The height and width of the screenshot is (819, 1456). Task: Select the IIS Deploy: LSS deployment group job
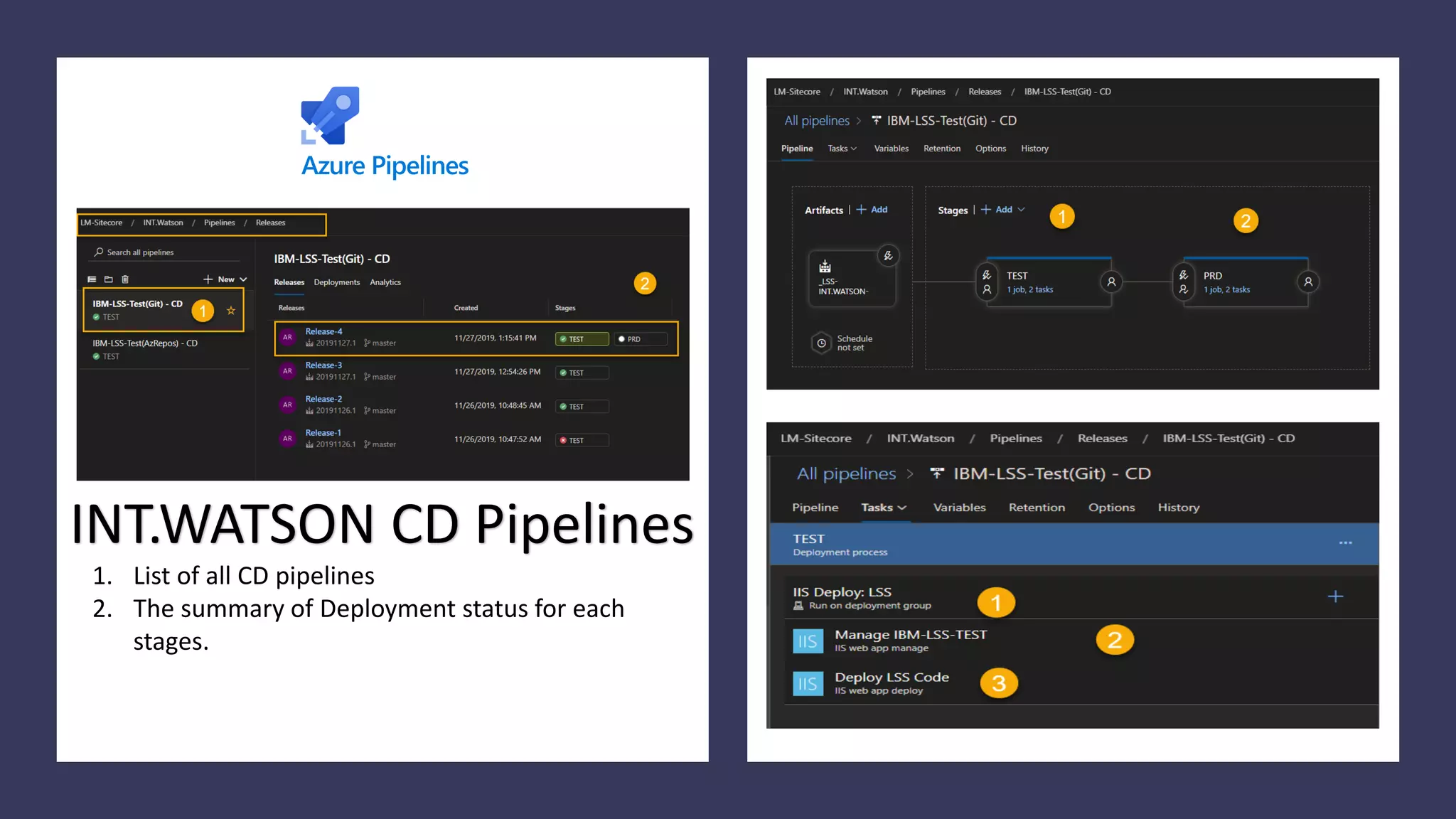tap(1081, 597)
